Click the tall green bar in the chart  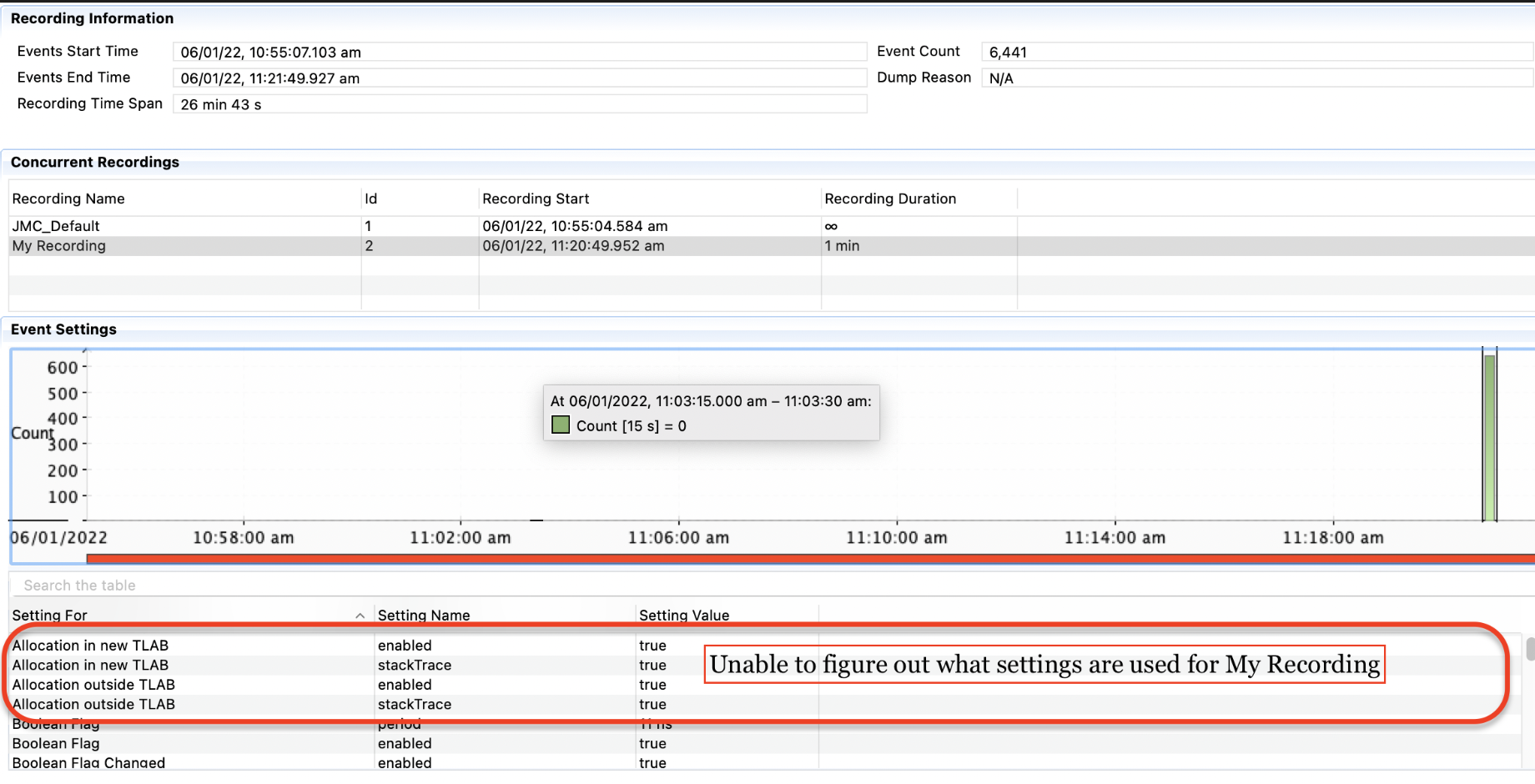1489,438
